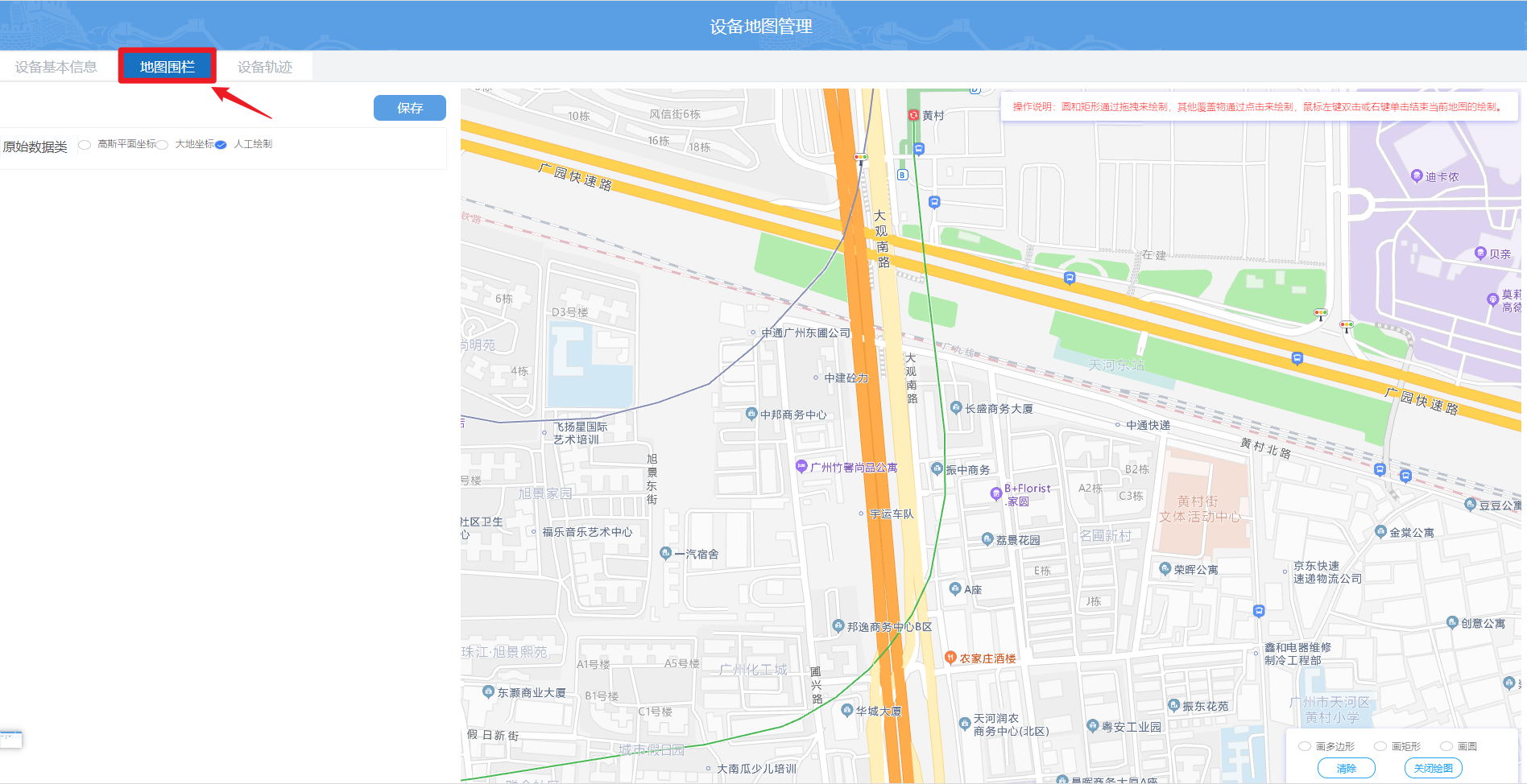This screenshot has height=784, width=1527.
Task: Click the 广州化工城 map label
Action: point(753,669)
